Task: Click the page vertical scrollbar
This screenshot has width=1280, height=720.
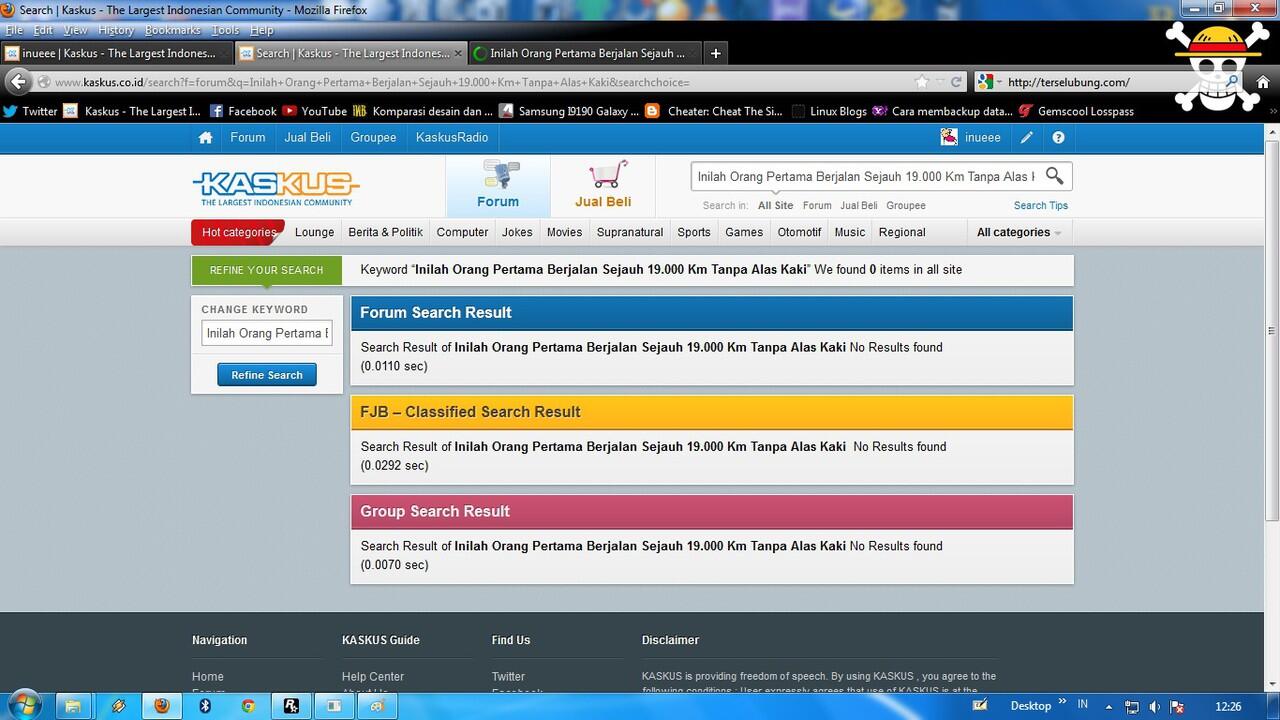Action: [1272, 330]
